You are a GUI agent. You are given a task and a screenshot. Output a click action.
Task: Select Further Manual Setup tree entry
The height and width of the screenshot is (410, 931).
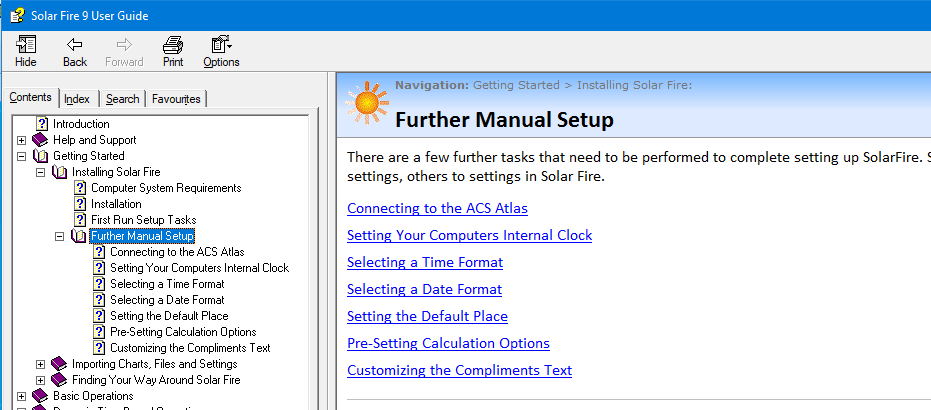(x=142, y=236)
